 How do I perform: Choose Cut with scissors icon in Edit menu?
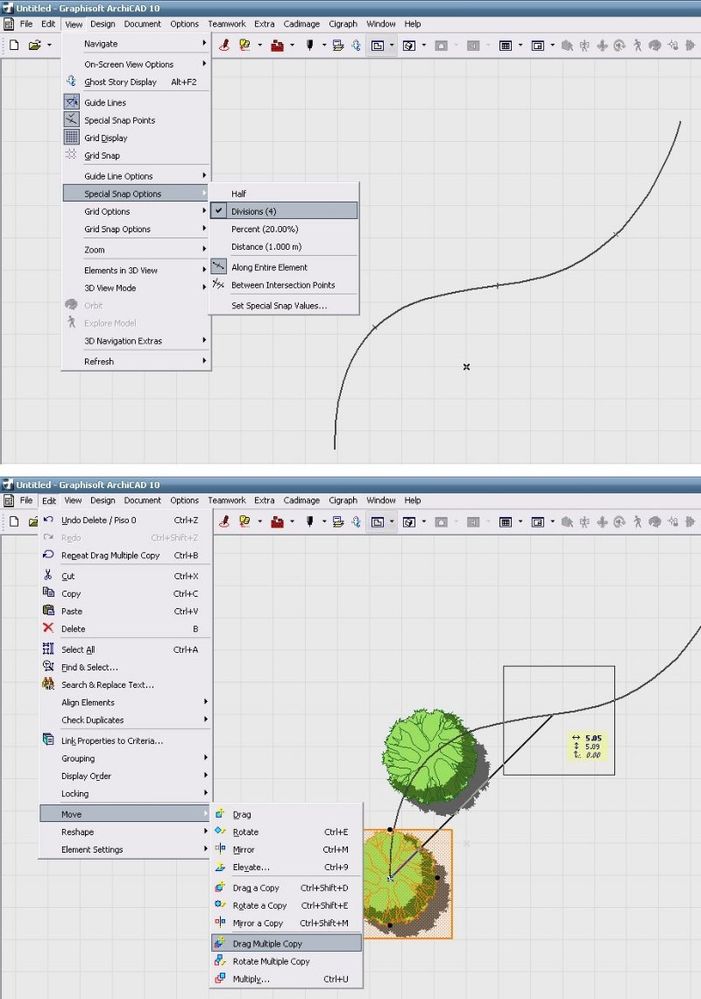(125, 576)
